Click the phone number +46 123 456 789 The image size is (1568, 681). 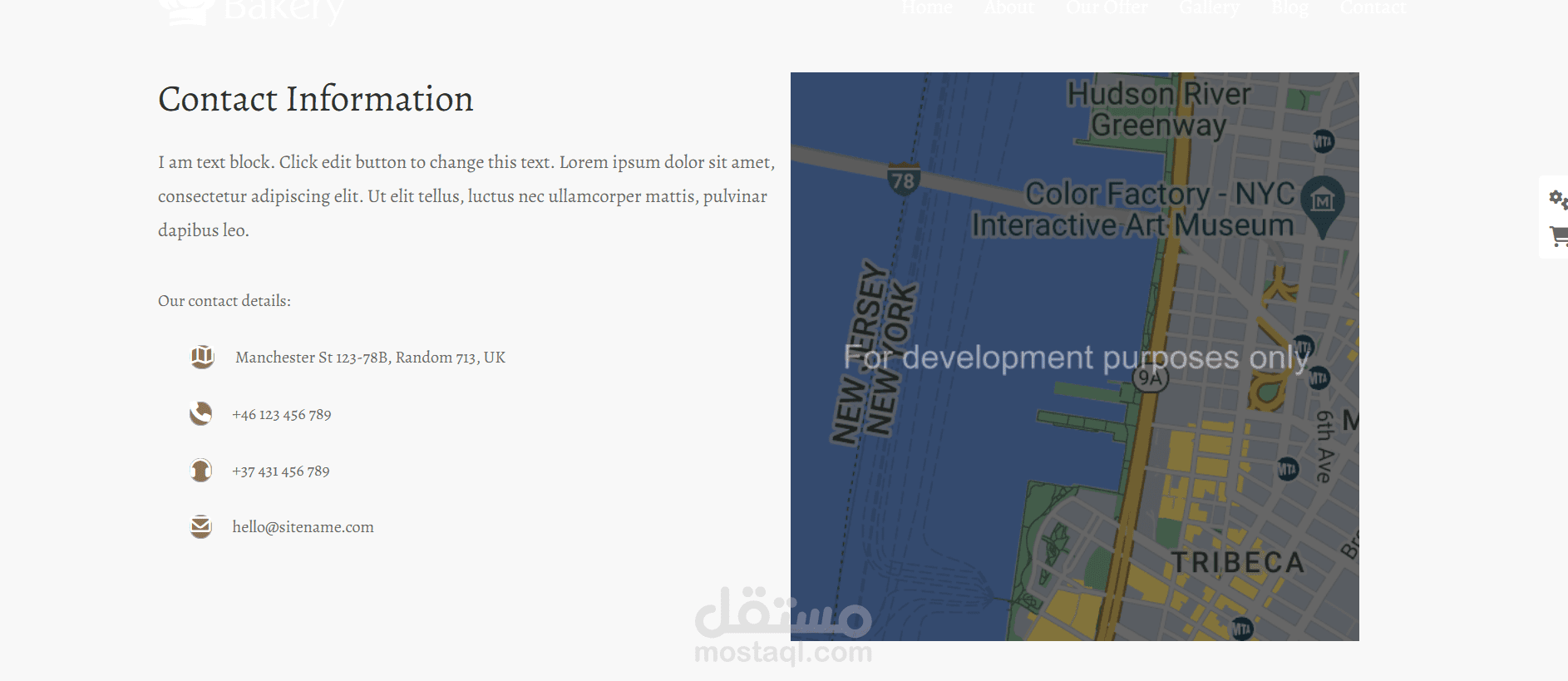click(x=282, y=414)
